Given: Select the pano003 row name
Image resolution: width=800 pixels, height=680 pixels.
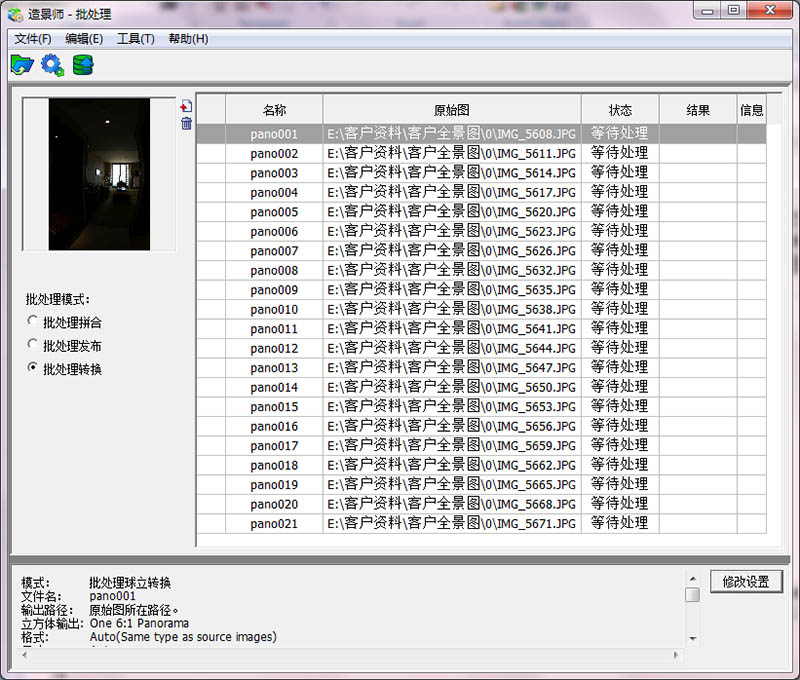Looking at the screenshot, I should [274, 173].
